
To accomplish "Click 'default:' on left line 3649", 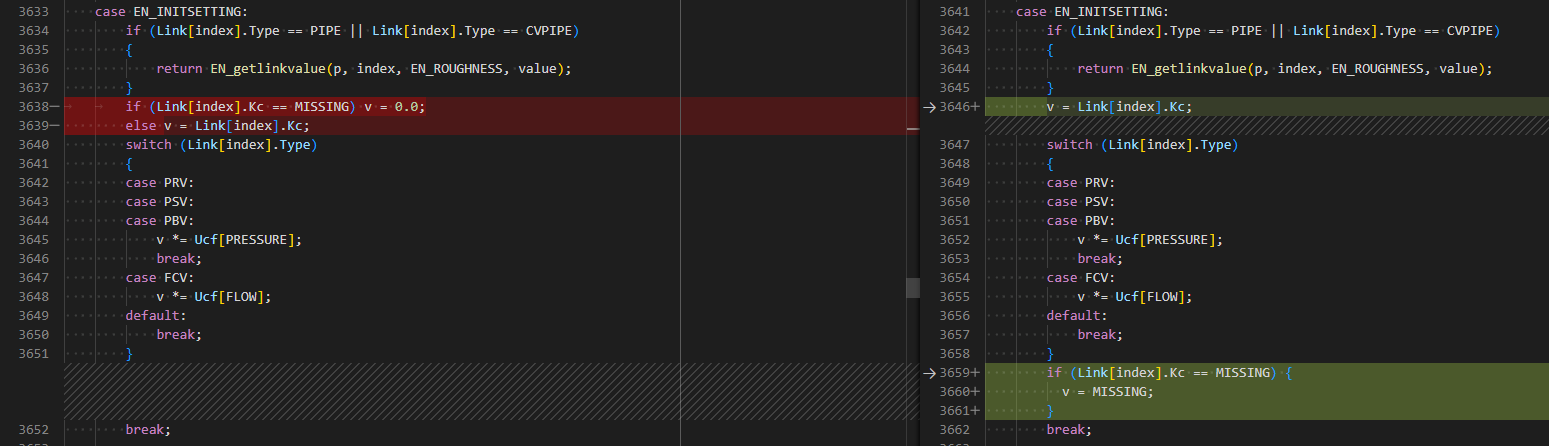I will [156, 316].
